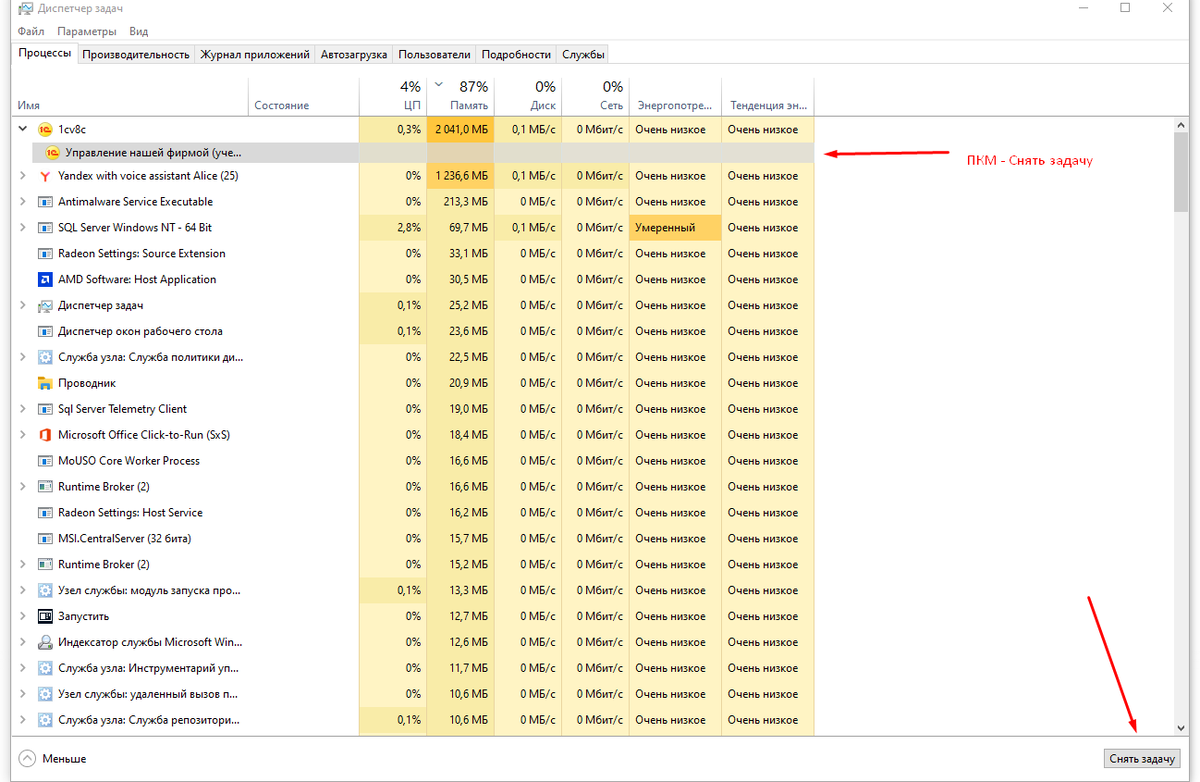Screen dimensions: 1200x782
Task: Click the Умеренный energy cell
Action: tap(675, 228)
